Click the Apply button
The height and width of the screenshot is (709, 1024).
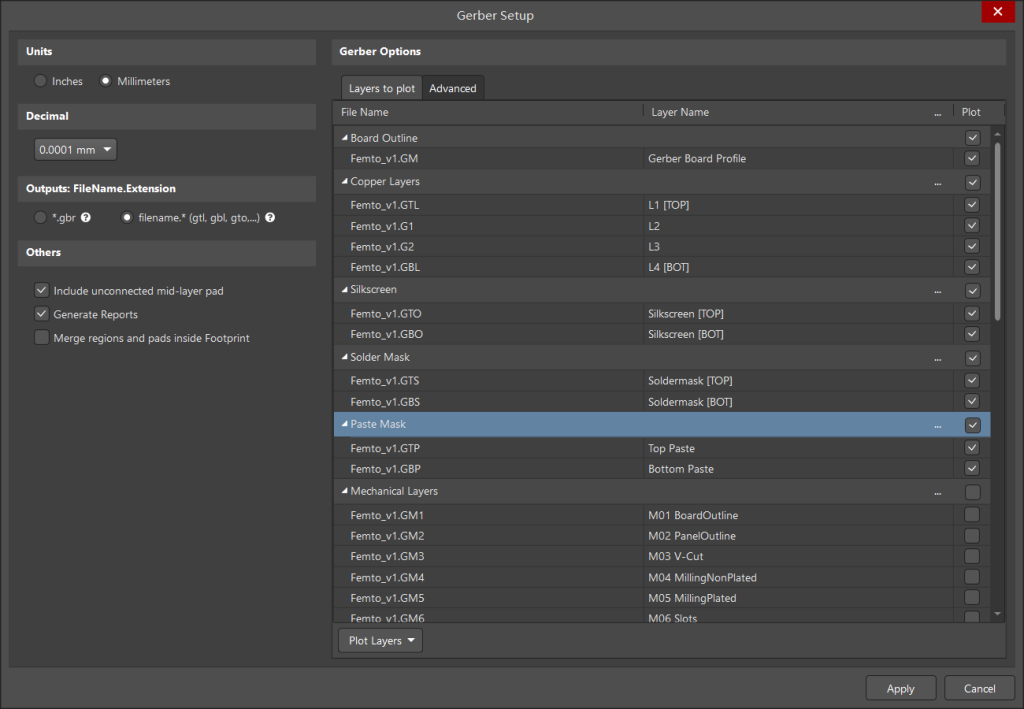click(901, 688)
